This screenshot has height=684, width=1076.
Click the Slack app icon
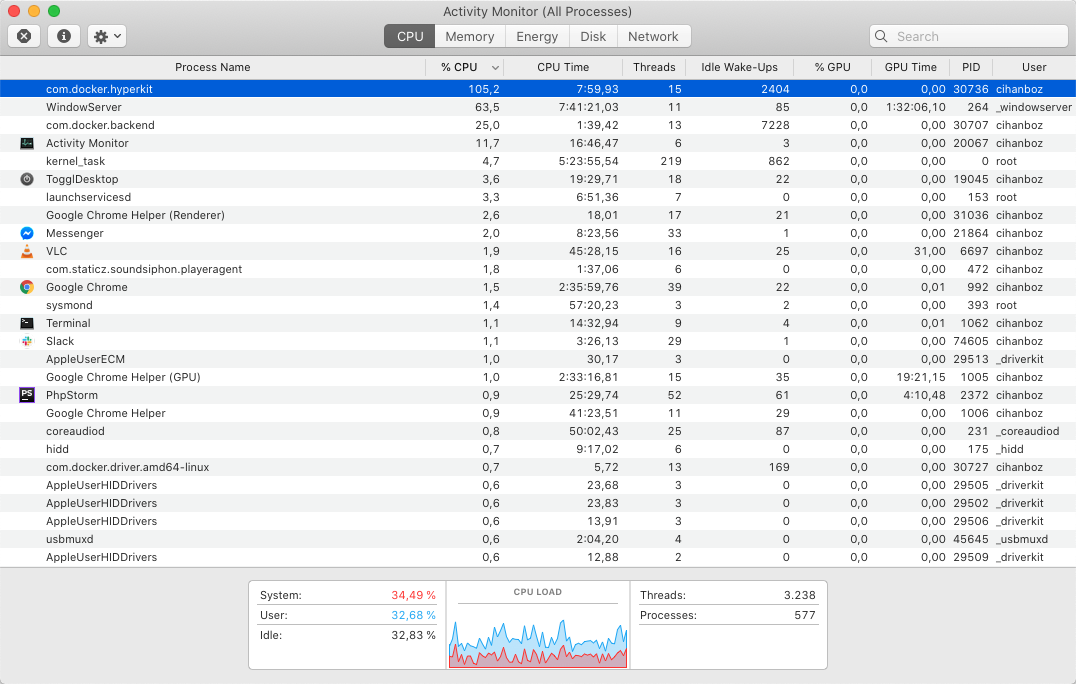click(x=27, y=341)
